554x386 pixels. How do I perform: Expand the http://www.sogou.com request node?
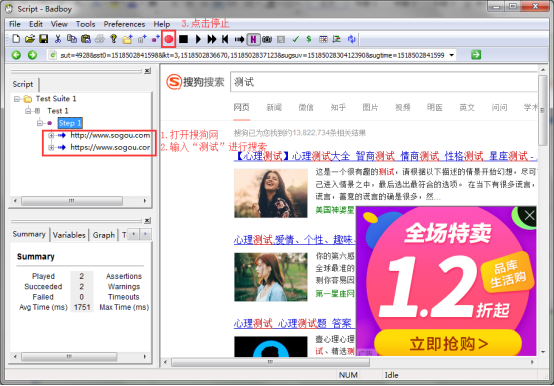tap(51, 135)
